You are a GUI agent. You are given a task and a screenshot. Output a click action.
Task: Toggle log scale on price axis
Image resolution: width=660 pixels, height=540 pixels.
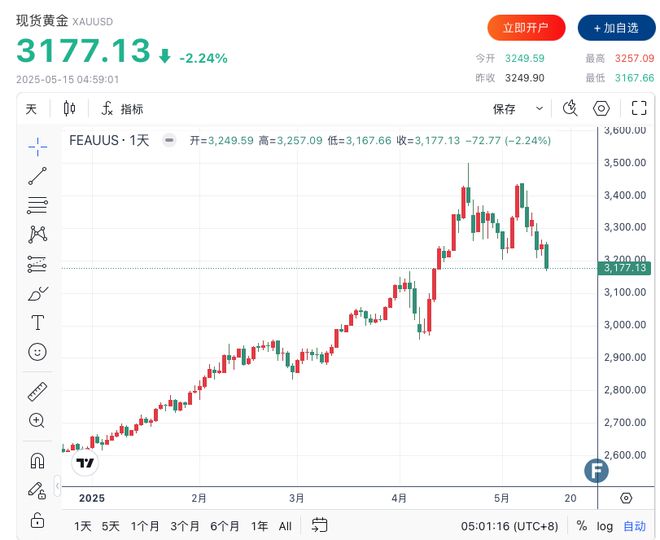point(604,526)
